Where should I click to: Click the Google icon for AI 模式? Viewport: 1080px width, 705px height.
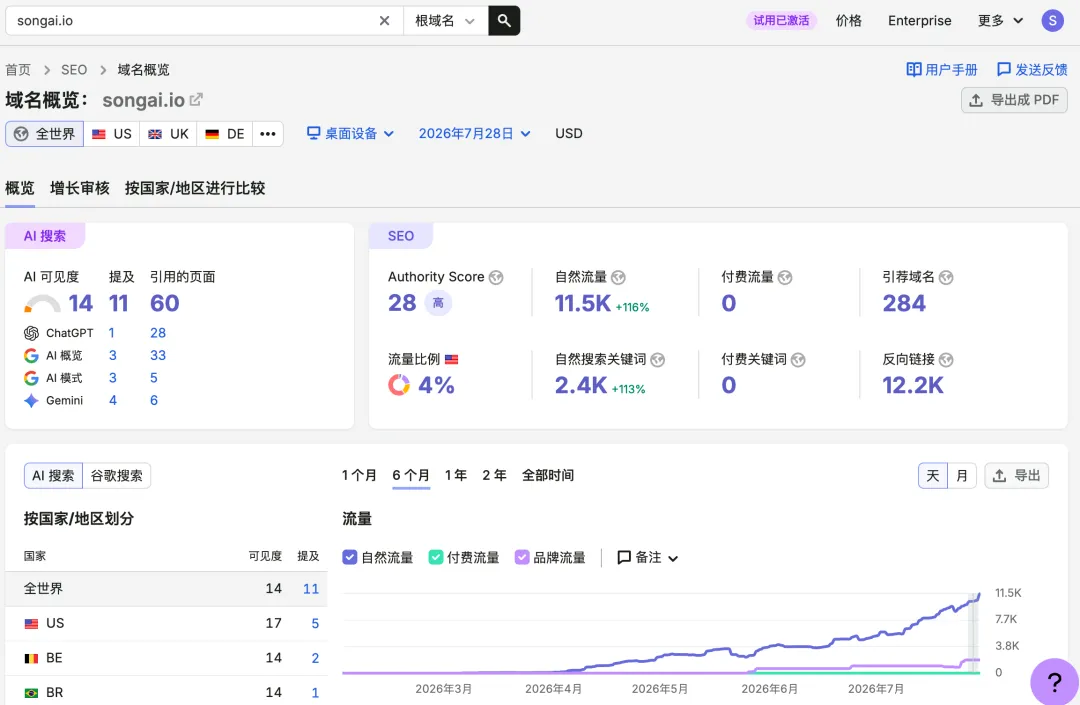point(31,378)
